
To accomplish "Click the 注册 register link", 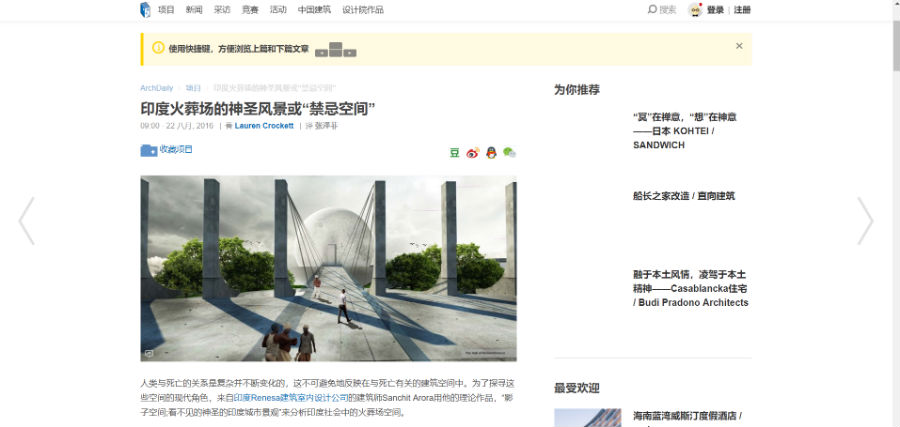I will [x=742, y=10].
